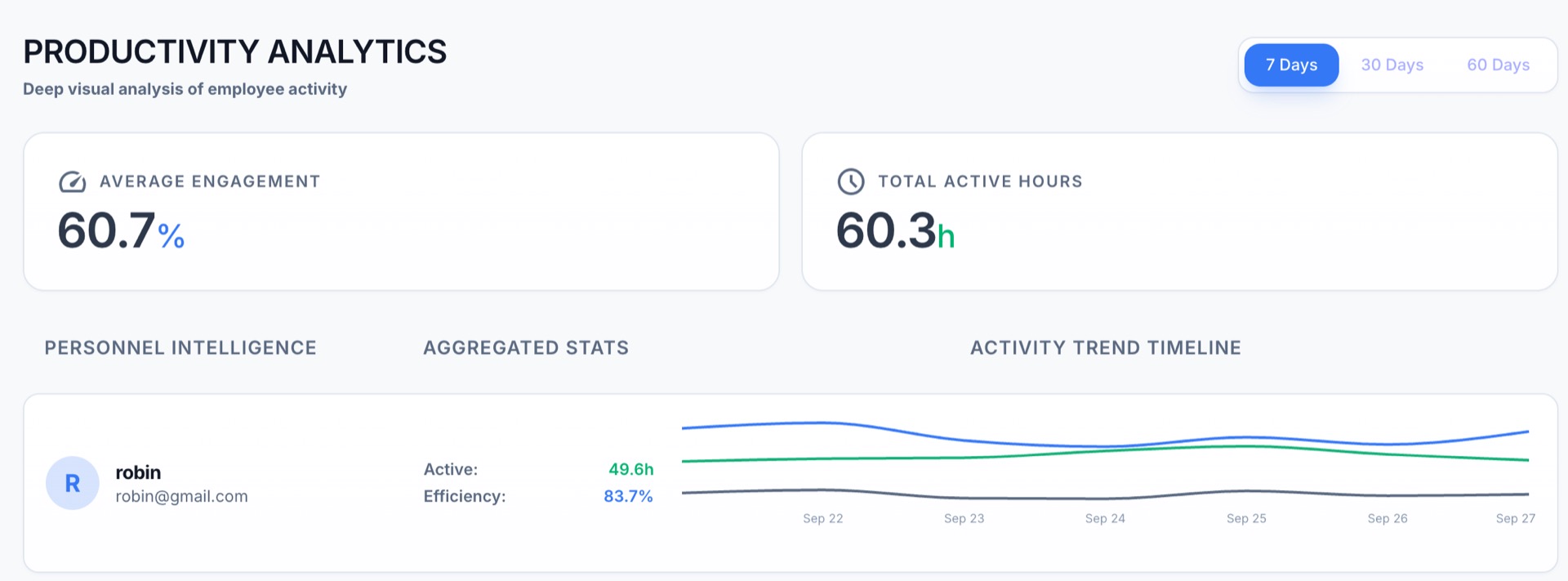The width and height of the screenshot is (1568, 581).
Task: Click the Average Engagement gauge icon
Action: (73, 181)
